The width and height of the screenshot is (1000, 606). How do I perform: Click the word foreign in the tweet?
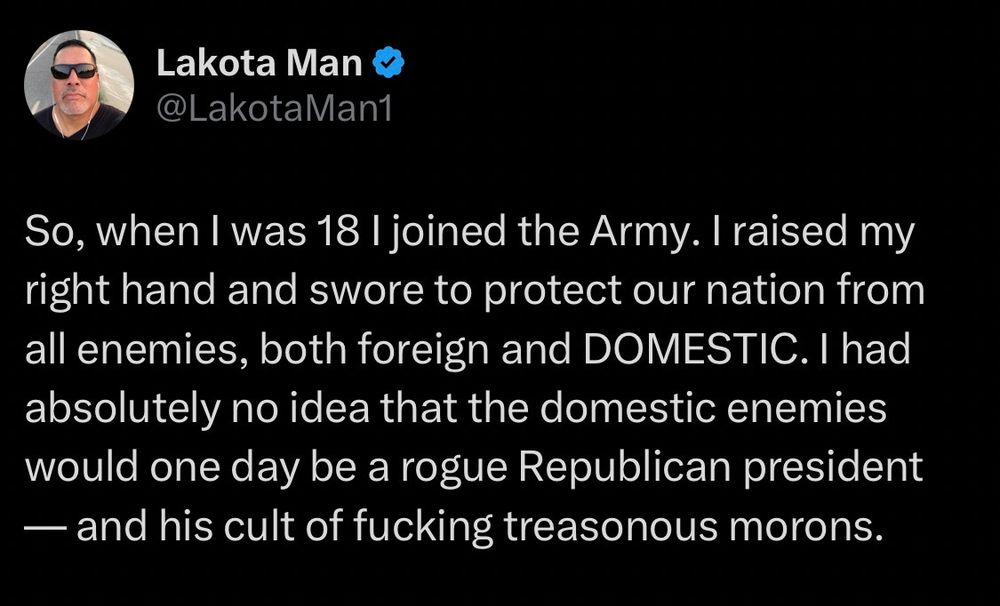[423, 351]
